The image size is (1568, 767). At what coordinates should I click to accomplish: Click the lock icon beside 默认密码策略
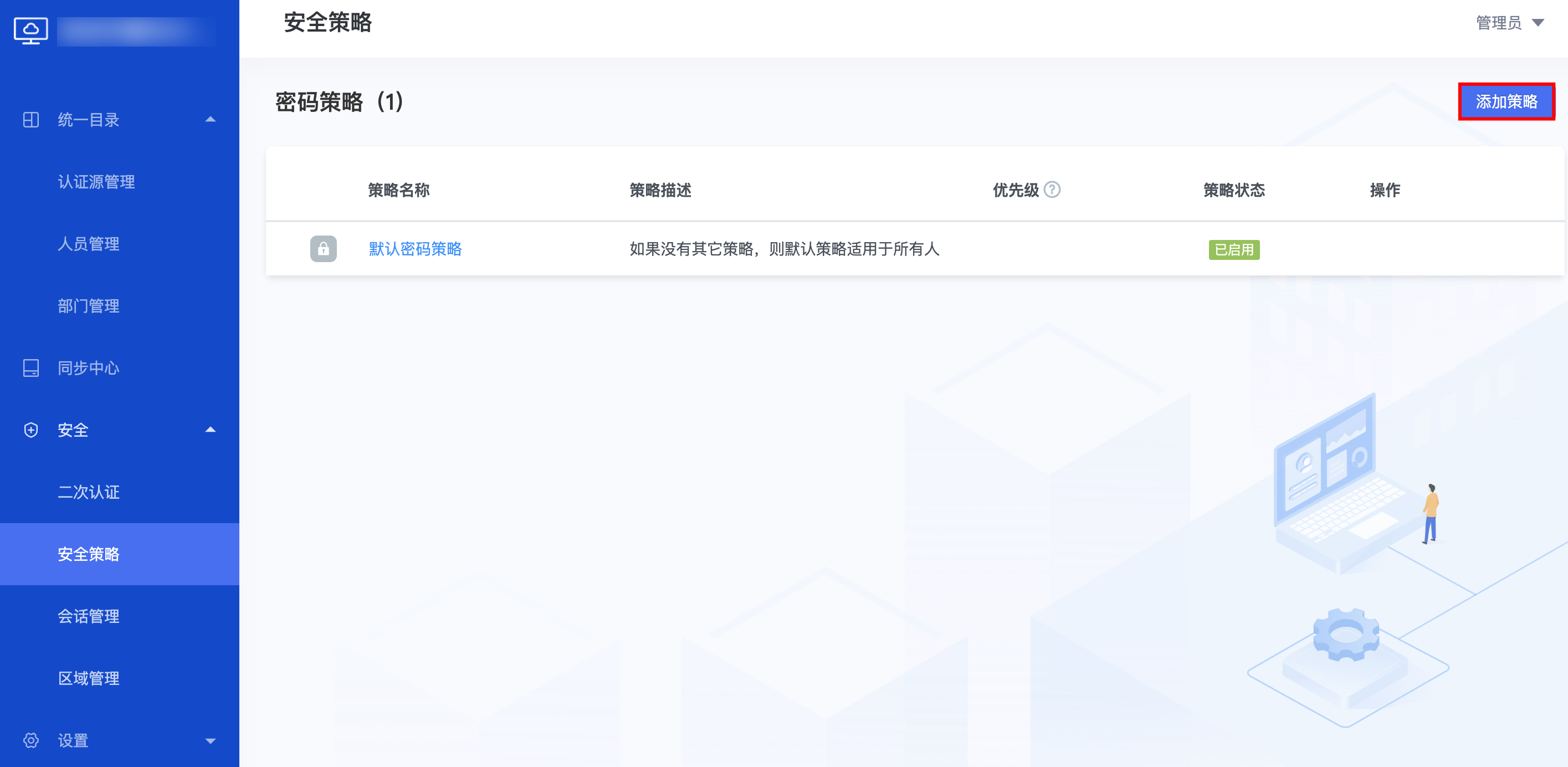tap(323, 249)
